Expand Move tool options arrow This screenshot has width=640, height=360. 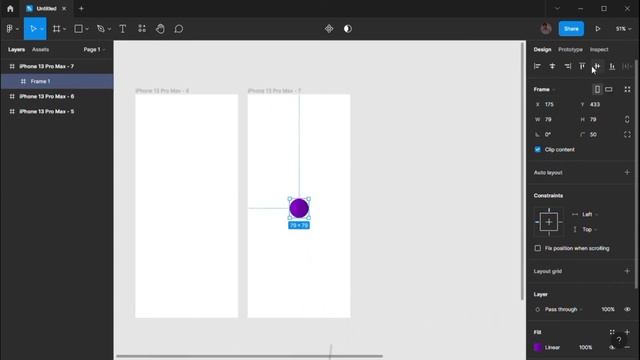(42, 29)
